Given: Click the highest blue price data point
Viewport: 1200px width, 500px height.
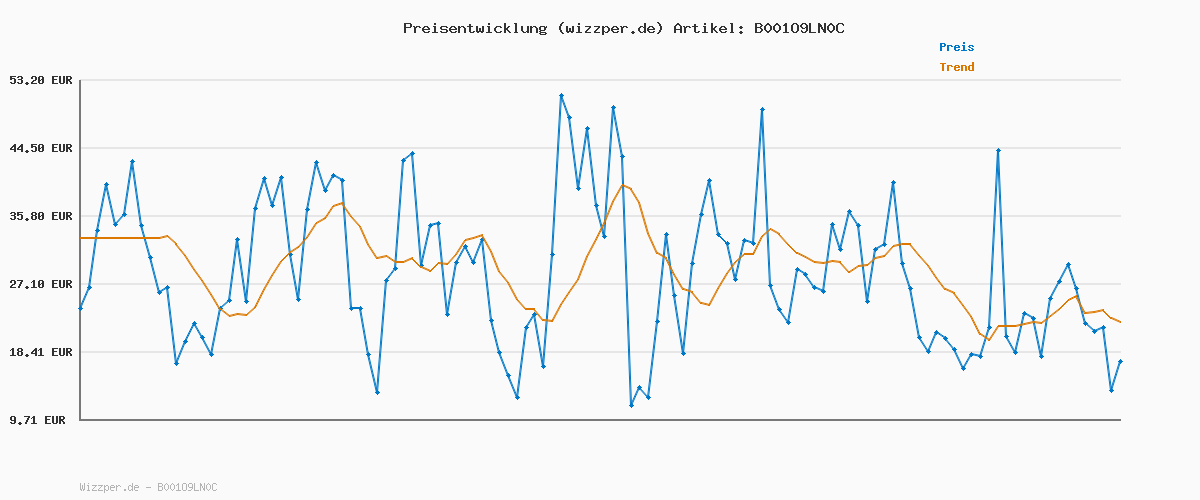Looking at the screenshot, I should 562,95.
